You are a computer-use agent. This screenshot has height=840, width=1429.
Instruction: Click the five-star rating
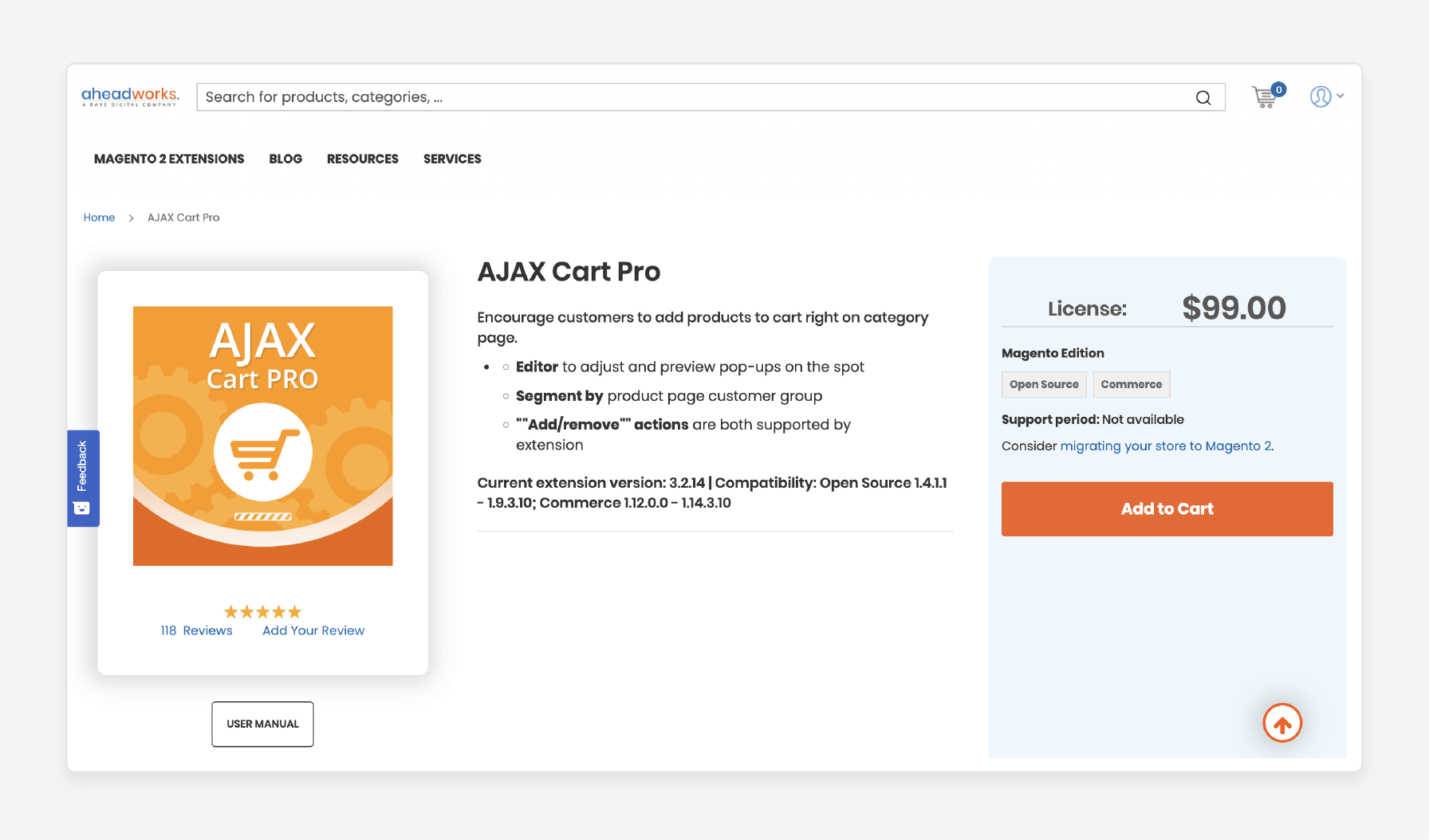(262, 612)
